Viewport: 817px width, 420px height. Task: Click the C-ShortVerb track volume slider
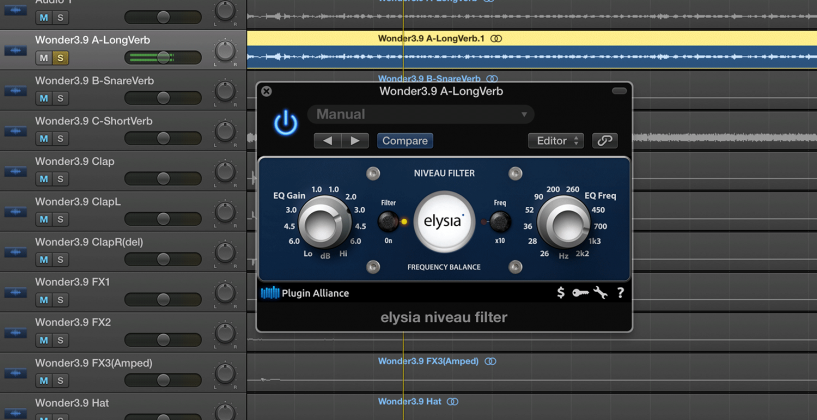(163, 139)
